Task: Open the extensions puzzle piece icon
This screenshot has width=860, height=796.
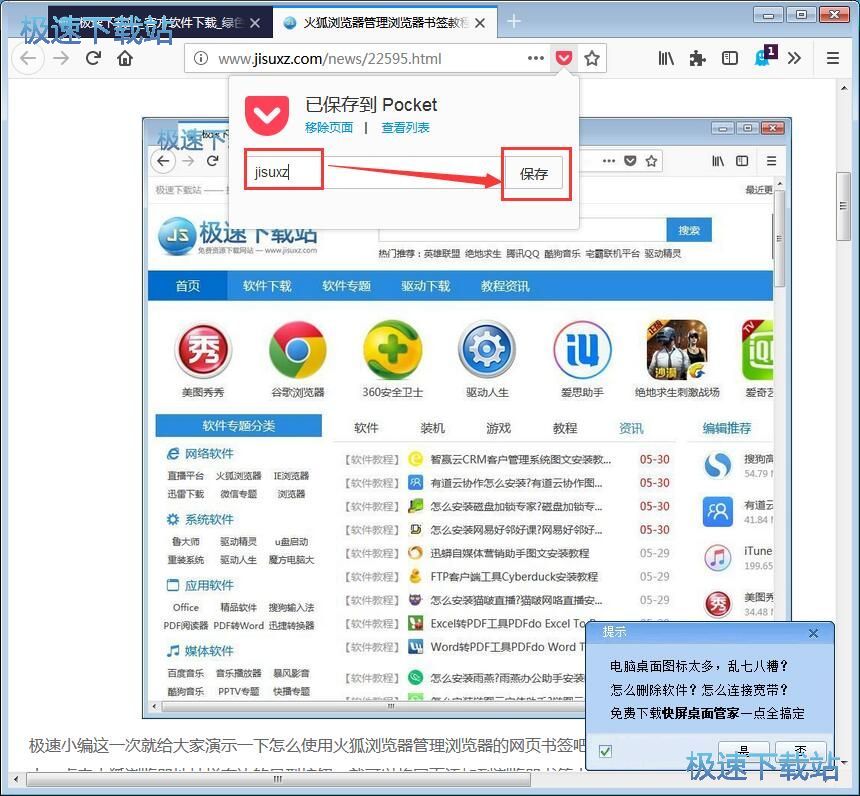Action: pos(697,58)
